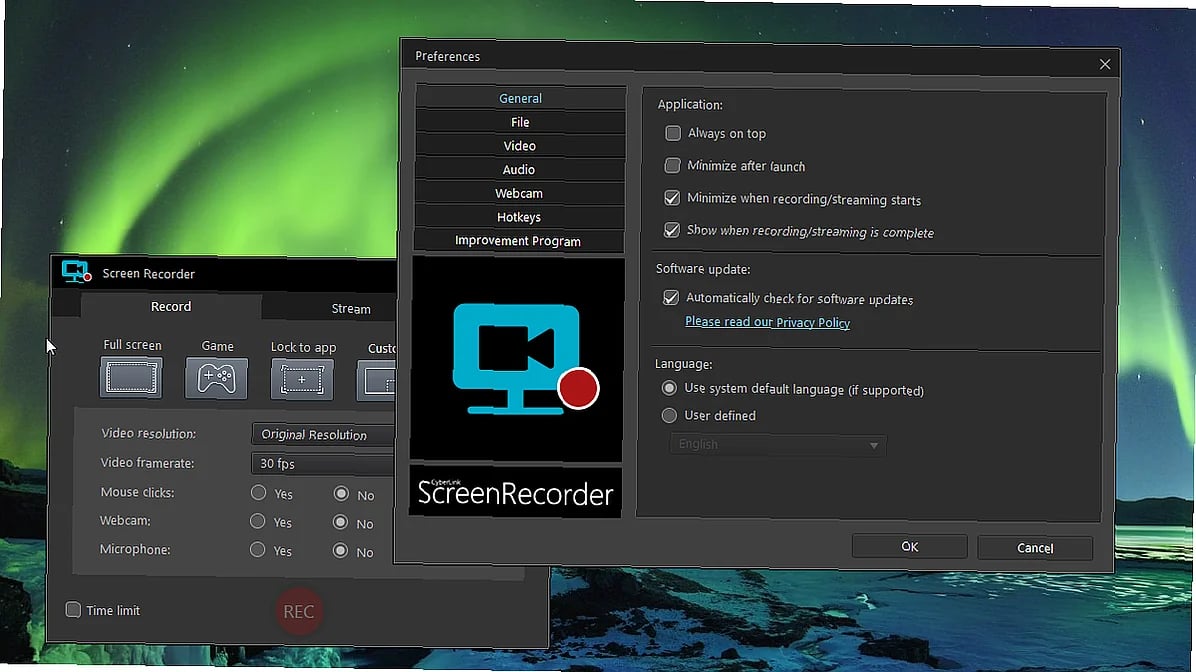Click the Screen Recorder title bar logo
Image resolution: width=1196 pixels, height=672 pixels.
coord(76,272)
